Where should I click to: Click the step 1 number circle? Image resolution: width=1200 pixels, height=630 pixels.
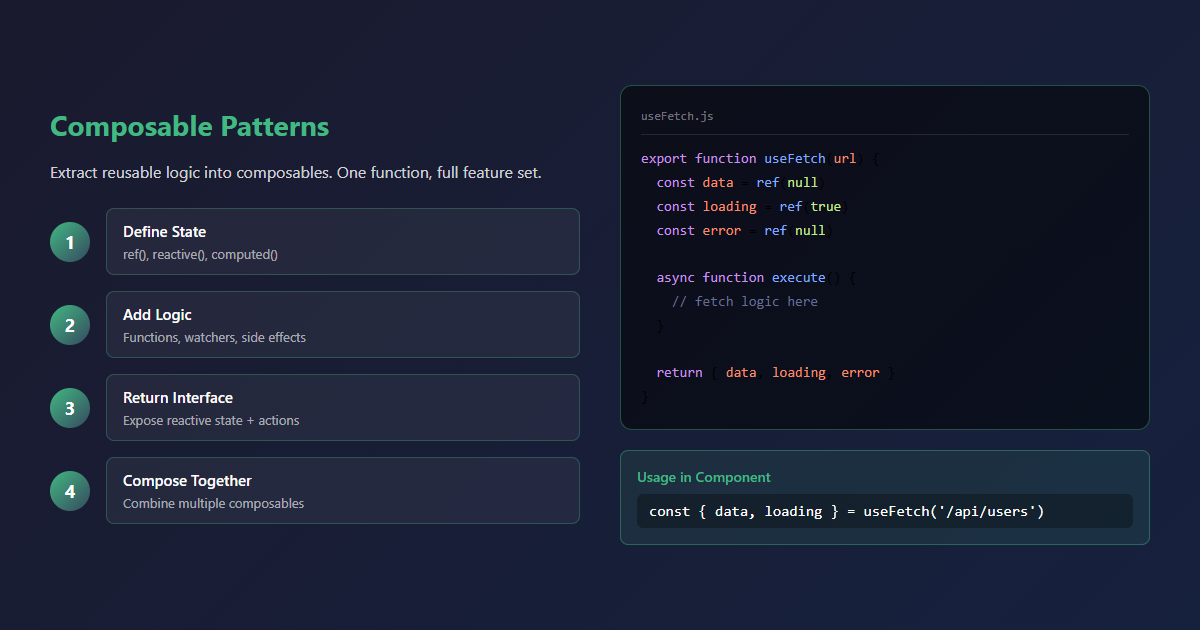(70, 242)
